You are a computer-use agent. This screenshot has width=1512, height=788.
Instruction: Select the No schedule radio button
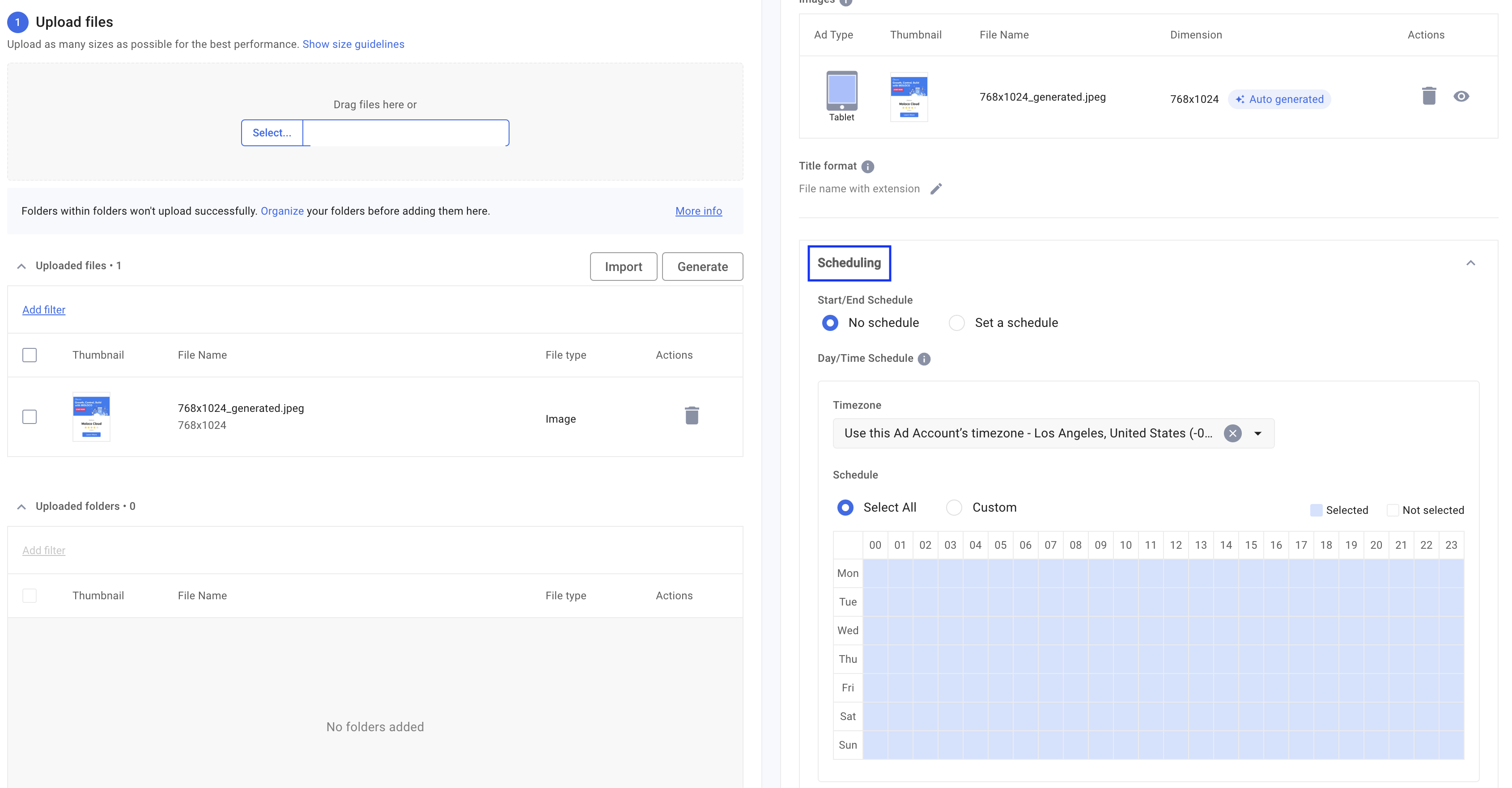829,323
